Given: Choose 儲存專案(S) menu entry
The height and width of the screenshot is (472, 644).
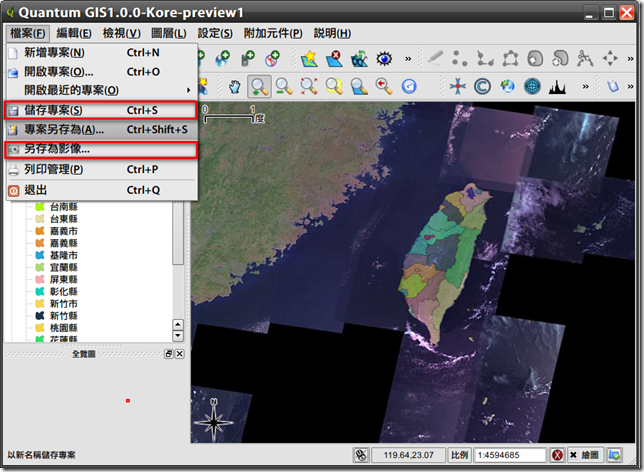Looking at the screenshot, I should pyautogui.click(x=101, y=110).
